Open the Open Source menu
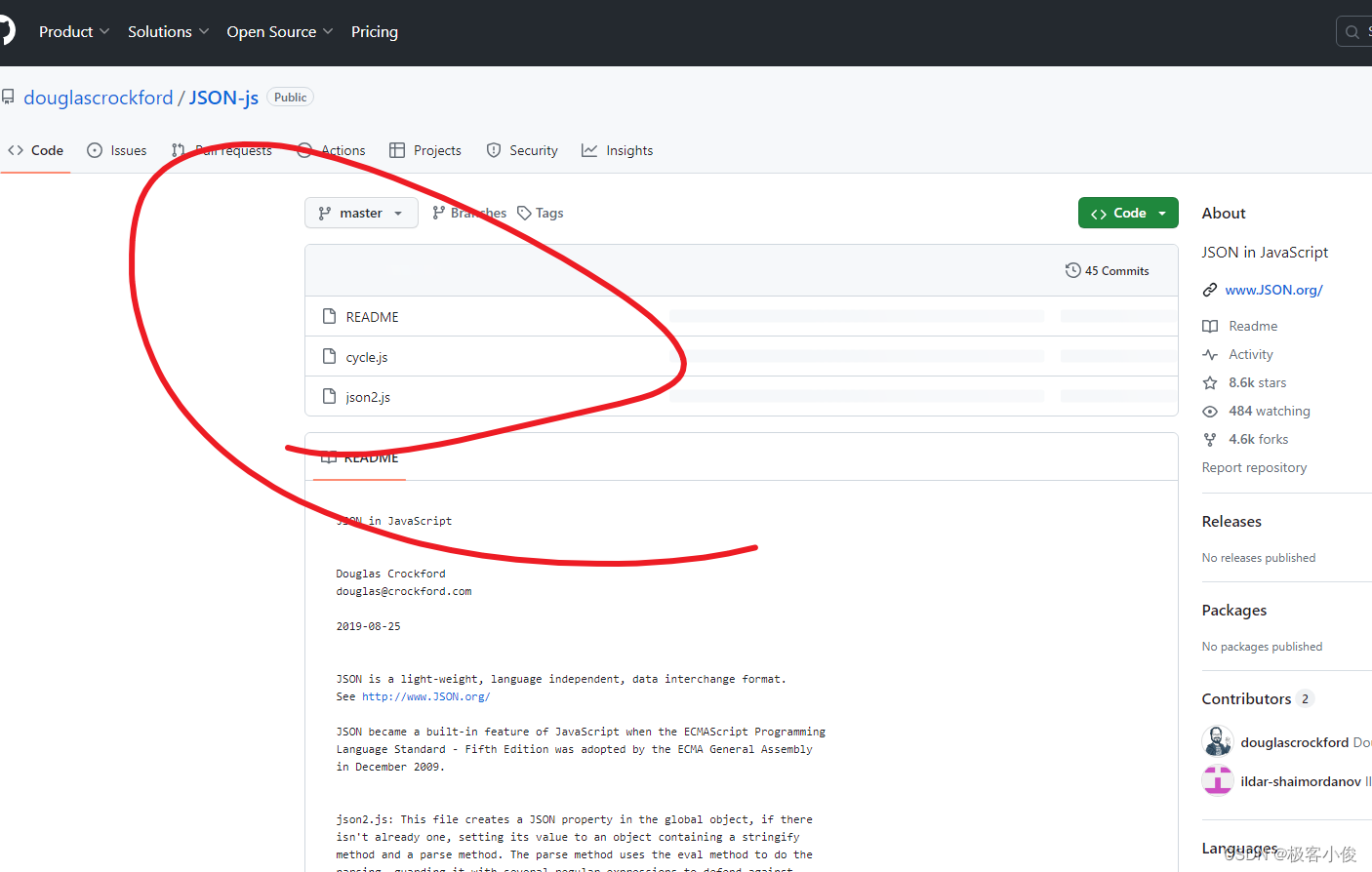The width and height of the screenshot is (1372, 872). click(x=280, y=31)
